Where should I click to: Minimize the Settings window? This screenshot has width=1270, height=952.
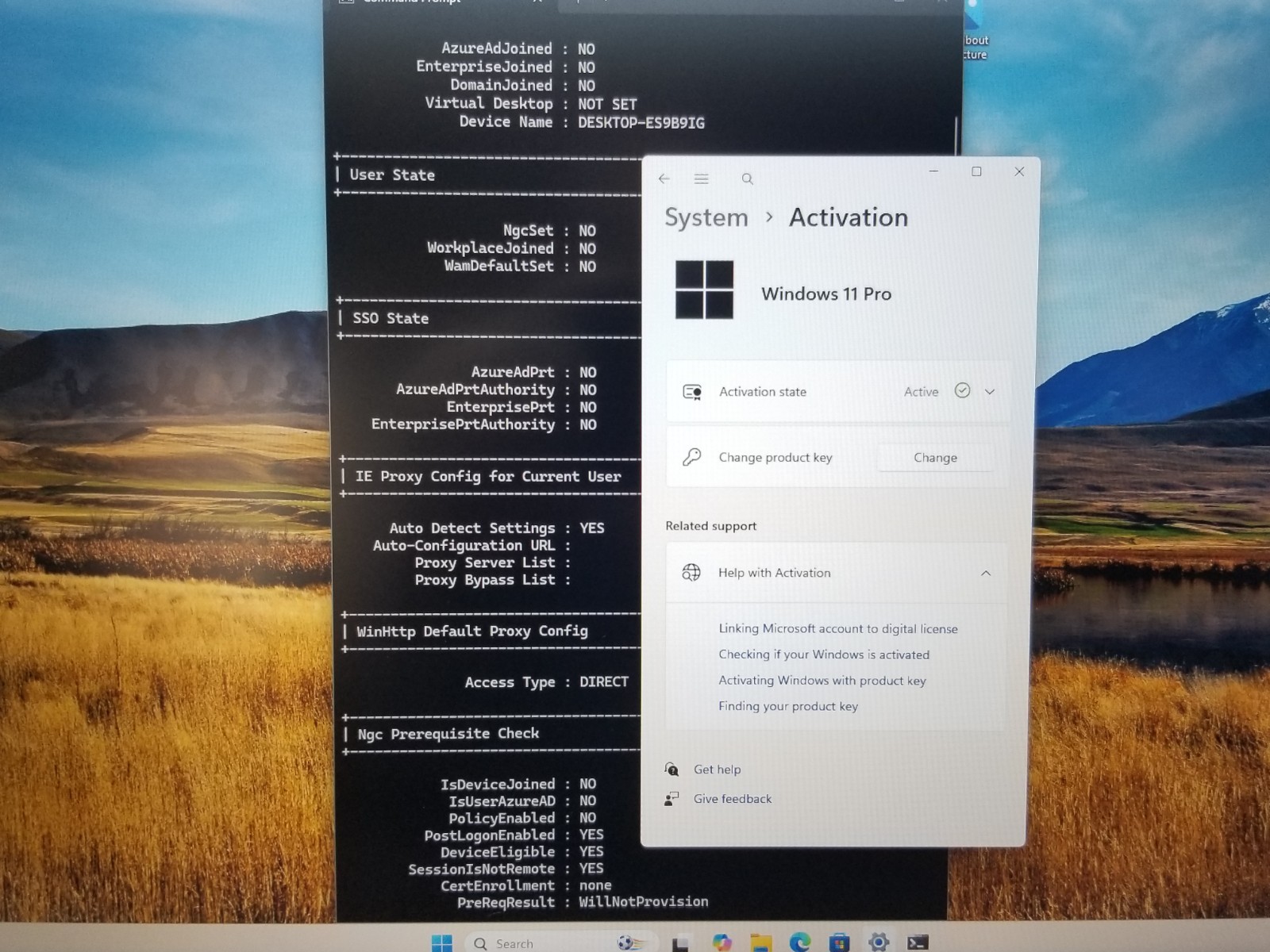(x=933, y=171)
